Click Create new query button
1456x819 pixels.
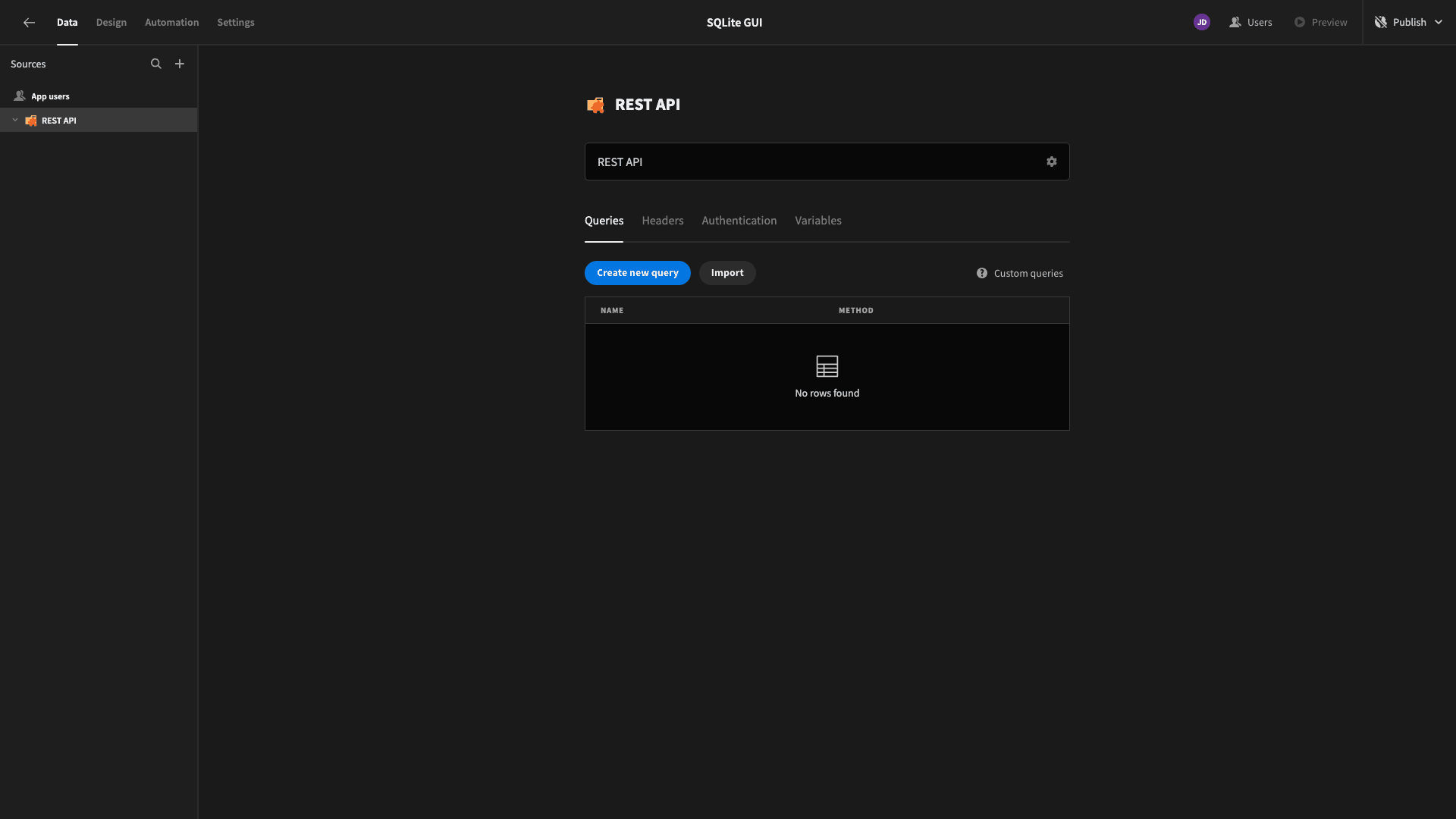click(638, 273)
